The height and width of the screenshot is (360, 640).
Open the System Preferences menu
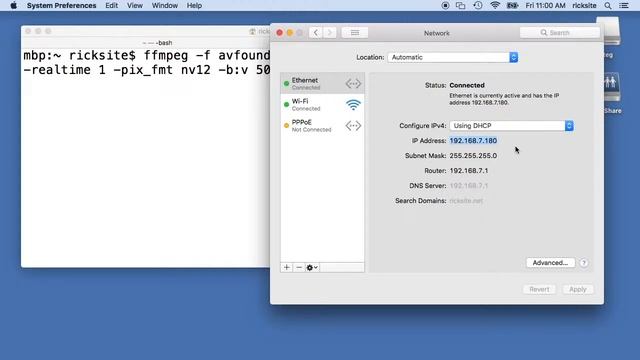tap(62, 6)
